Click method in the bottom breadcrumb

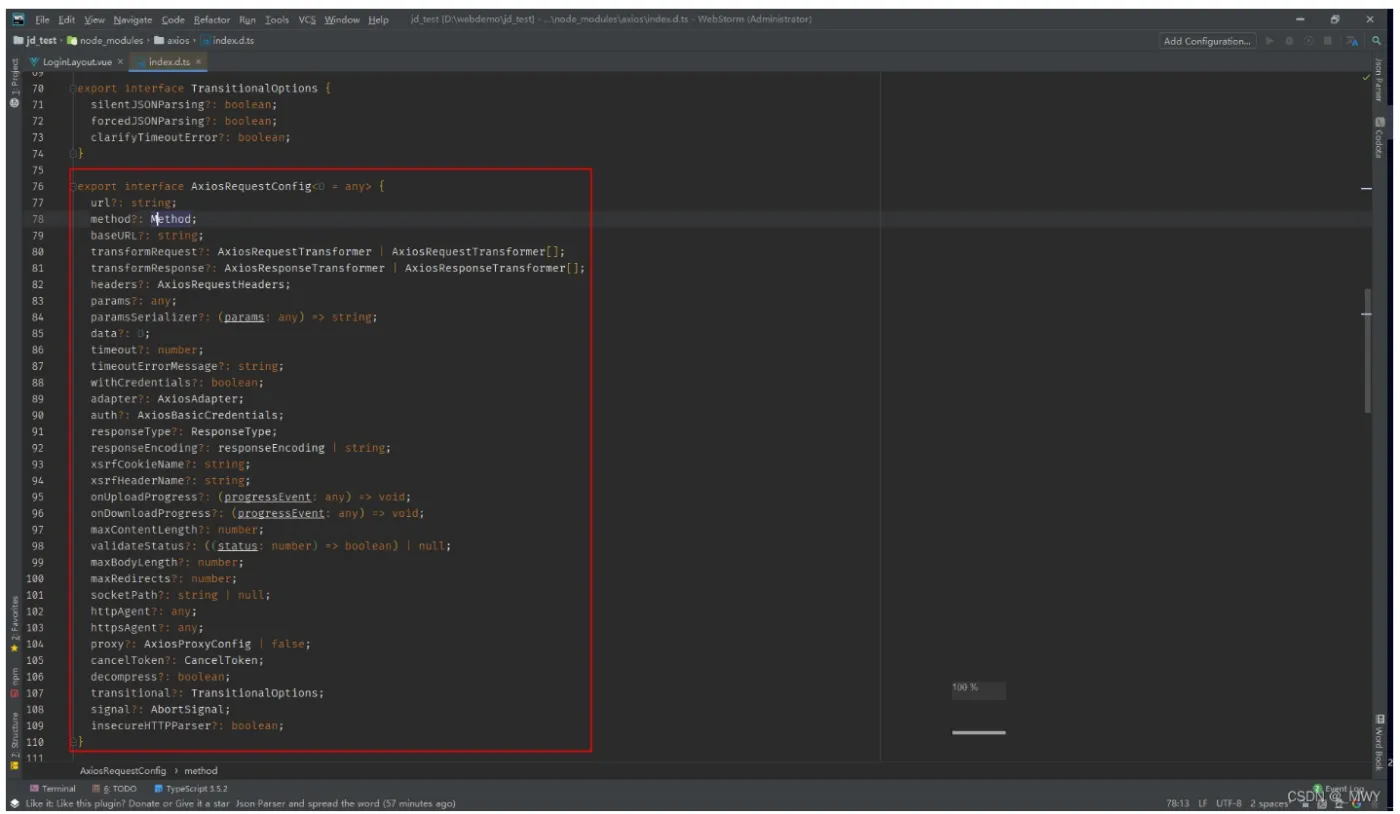(201, 771)
